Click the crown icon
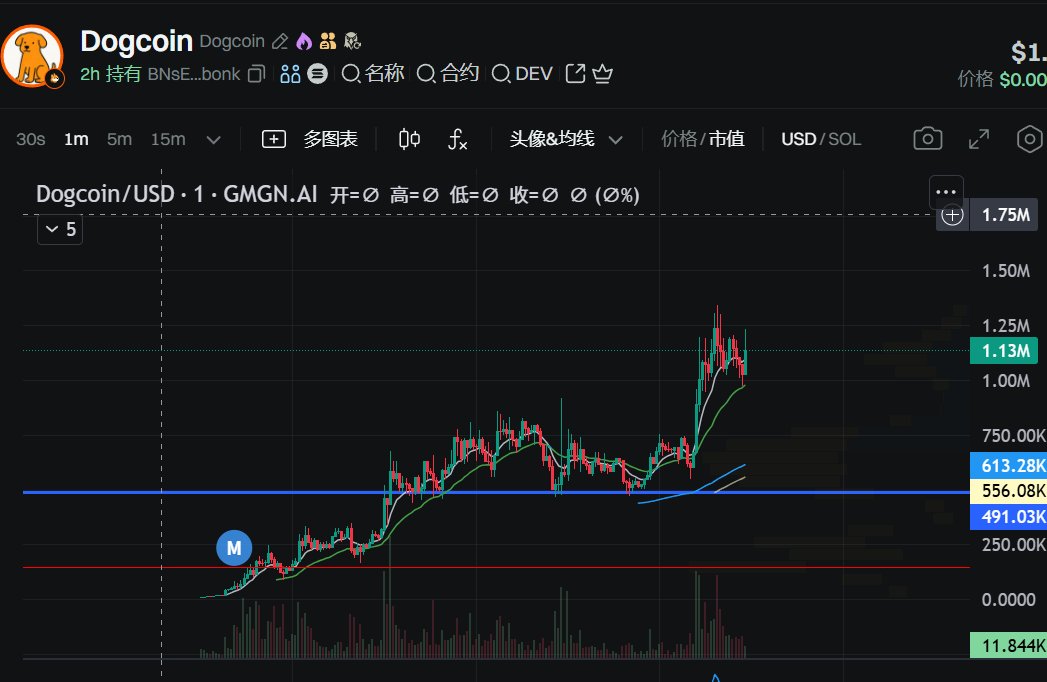 coord(602,73)
